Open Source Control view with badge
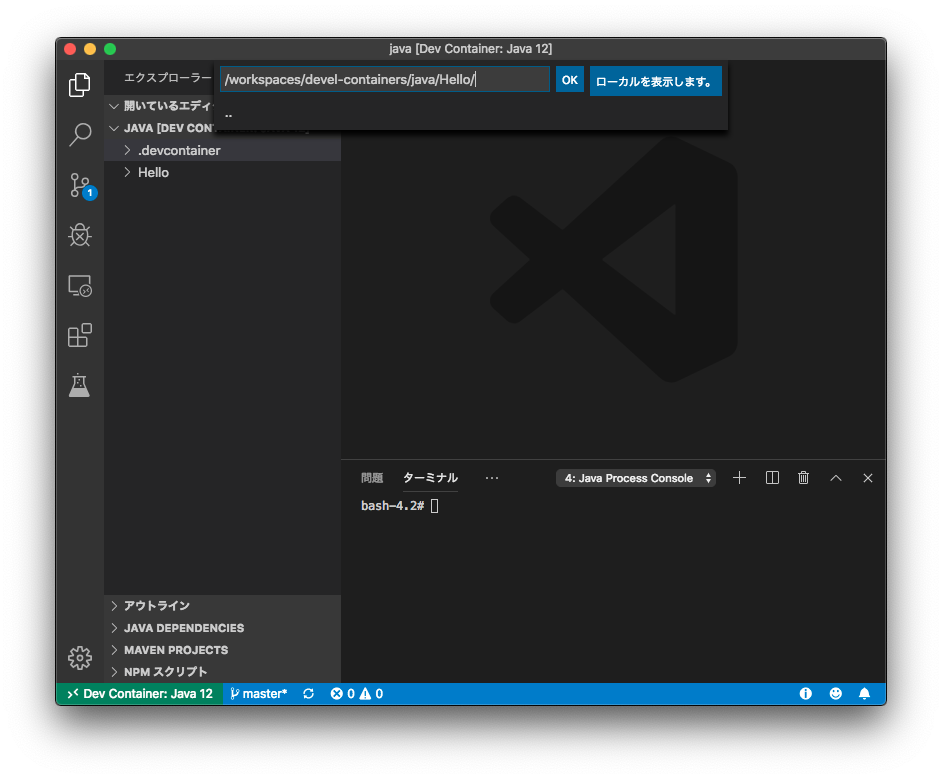Image resolution: width=942 pixels, height=779 pixels. pyautogui.click(x=81, y=186)
